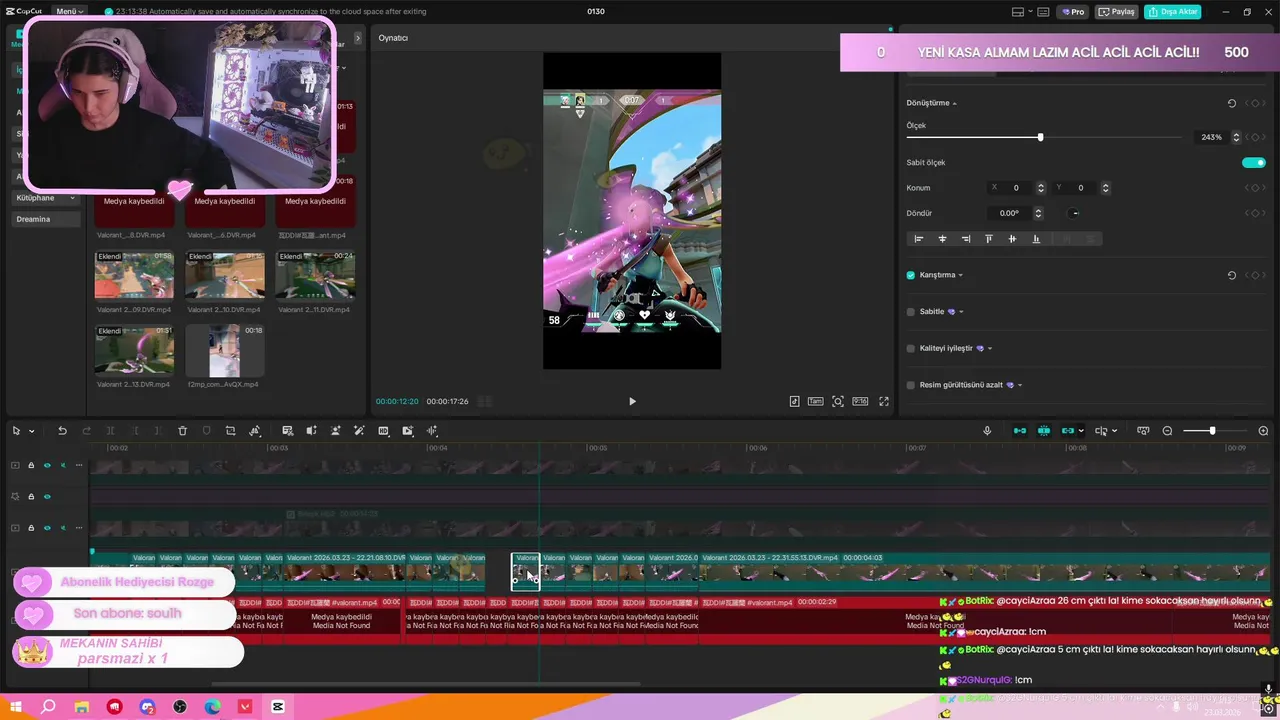
Task: Hide the effects track with eye icon
Action: click(x=47, y=496)
